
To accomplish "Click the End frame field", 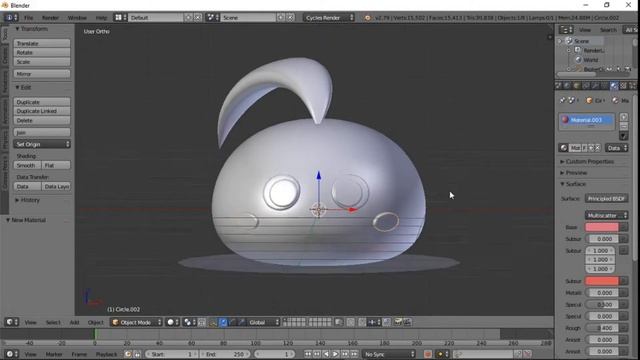I will tap(225, 354).
